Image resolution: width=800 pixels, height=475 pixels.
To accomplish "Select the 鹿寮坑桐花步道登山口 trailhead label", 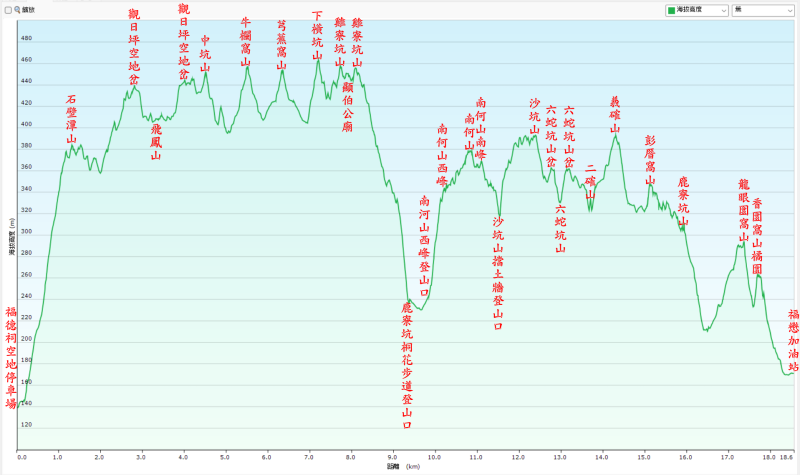I will [407, 366].
